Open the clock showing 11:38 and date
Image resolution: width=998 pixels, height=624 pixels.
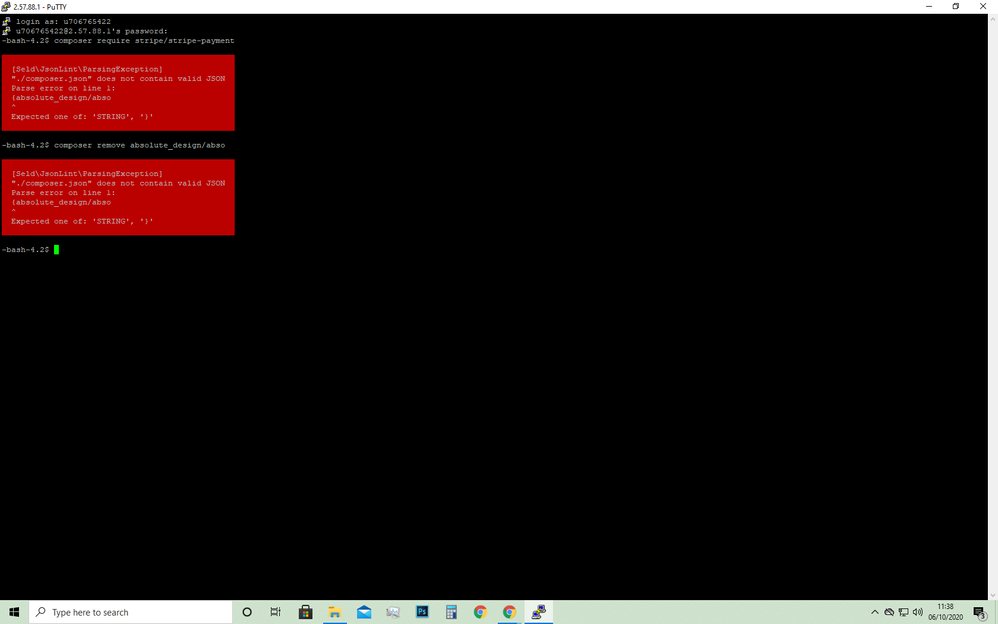click(945, 612)
